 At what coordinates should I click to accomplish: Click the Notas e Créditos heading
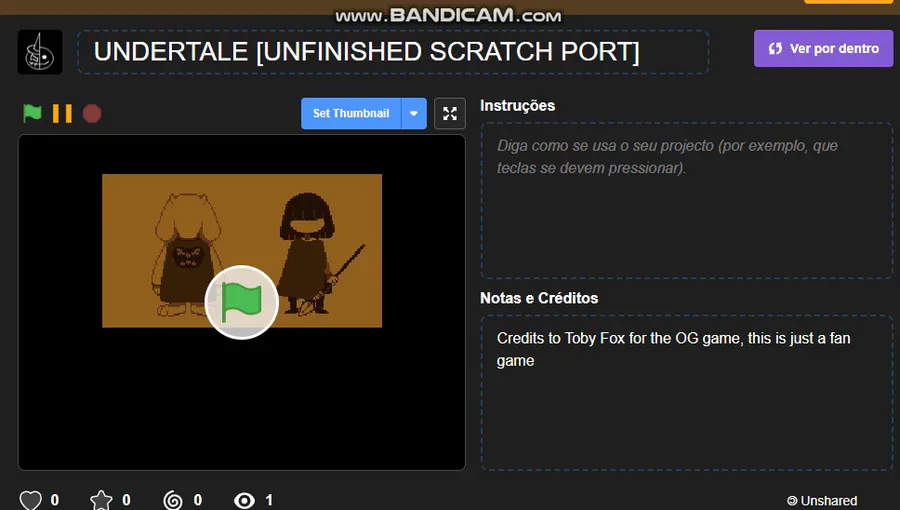point(539,298)
